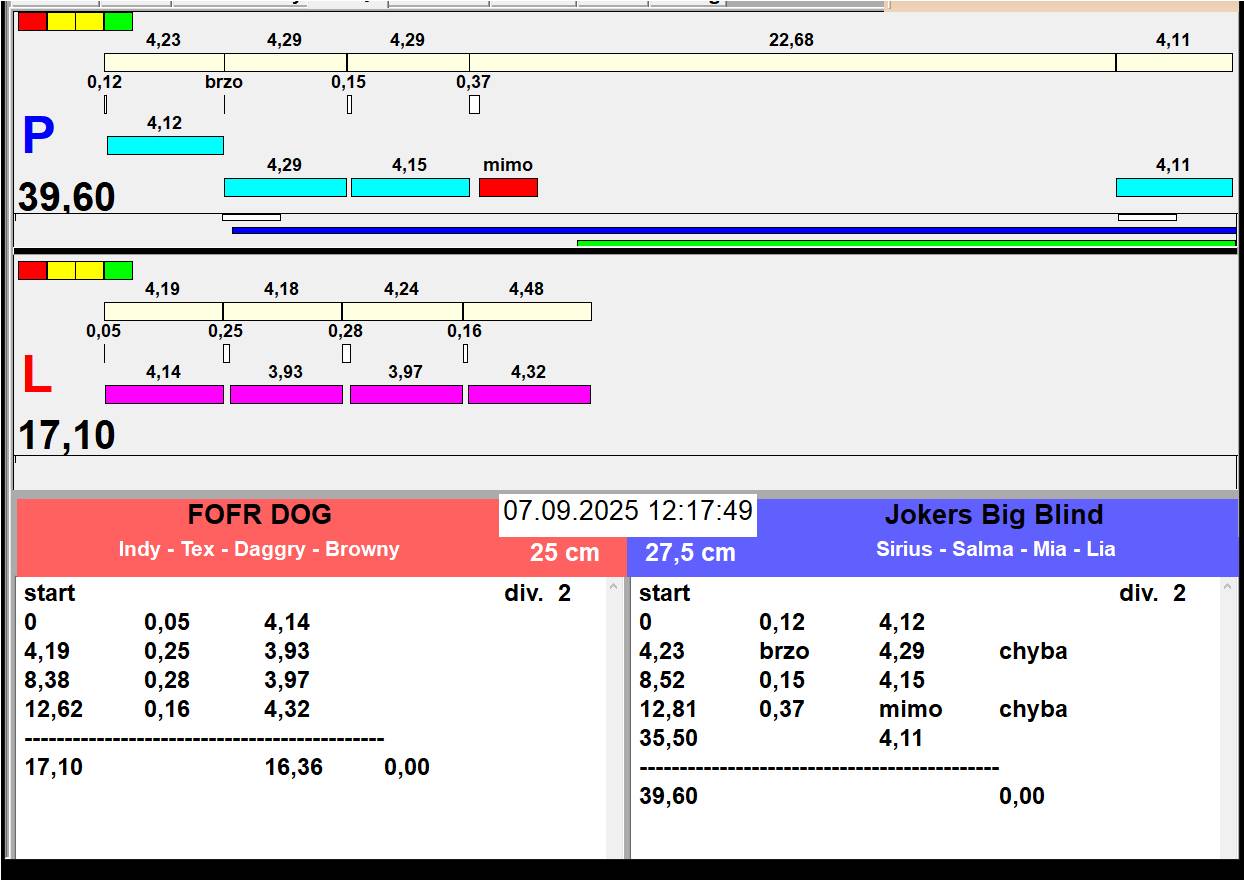1244x880 pixels.
Task: Click the long 22,68 timeline segment
Action: pos(792,62)
